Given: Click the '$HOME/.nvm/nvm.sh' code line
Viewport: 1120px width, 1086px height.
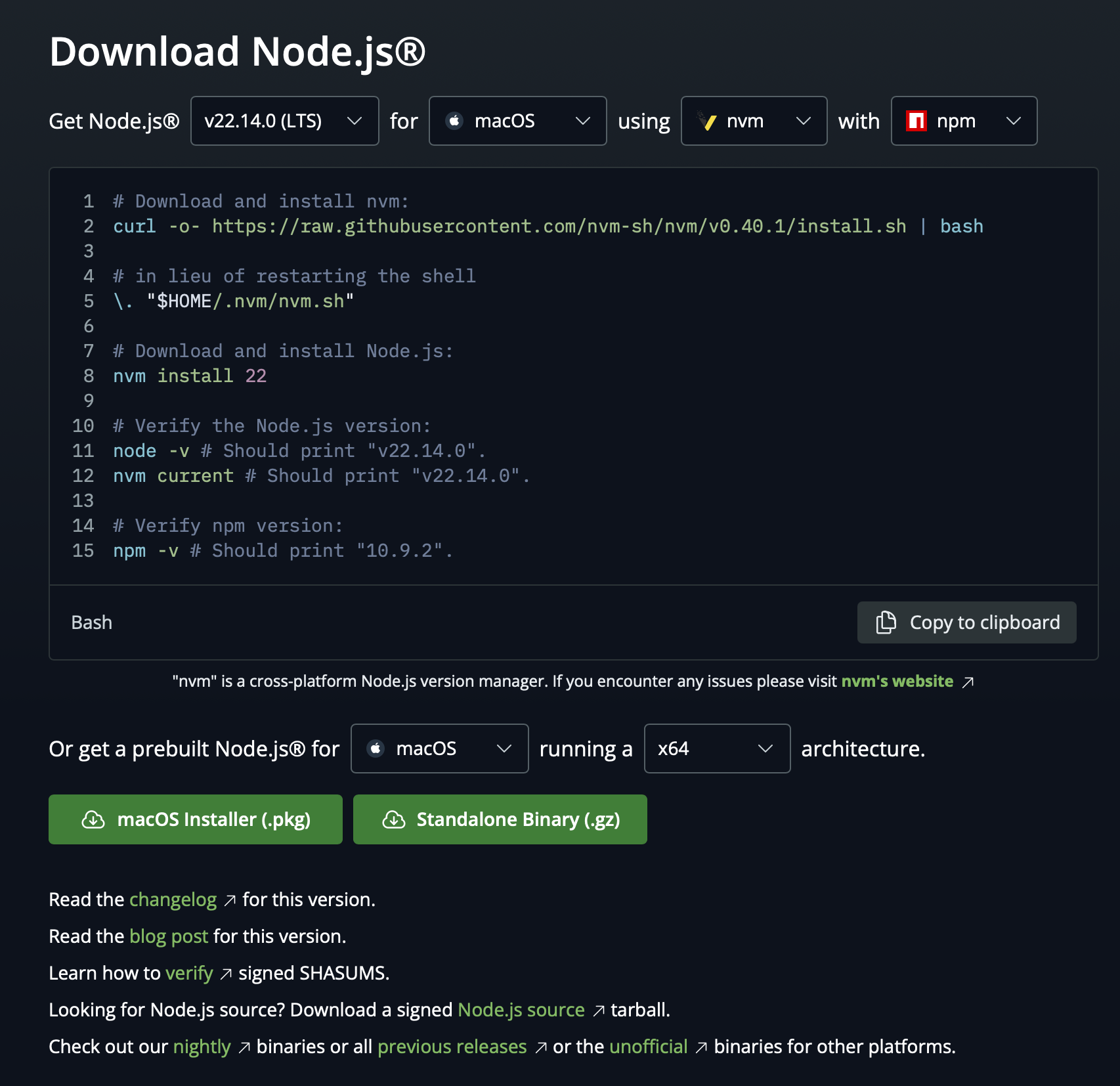Looking at the screenshot, I should pos(234,301).
